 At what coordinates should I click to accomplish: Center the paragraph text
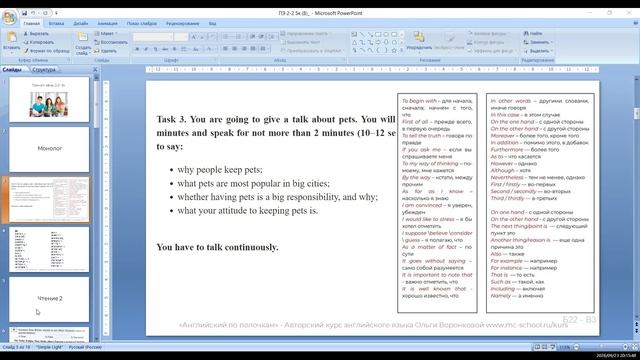click(x=235, y=49)
